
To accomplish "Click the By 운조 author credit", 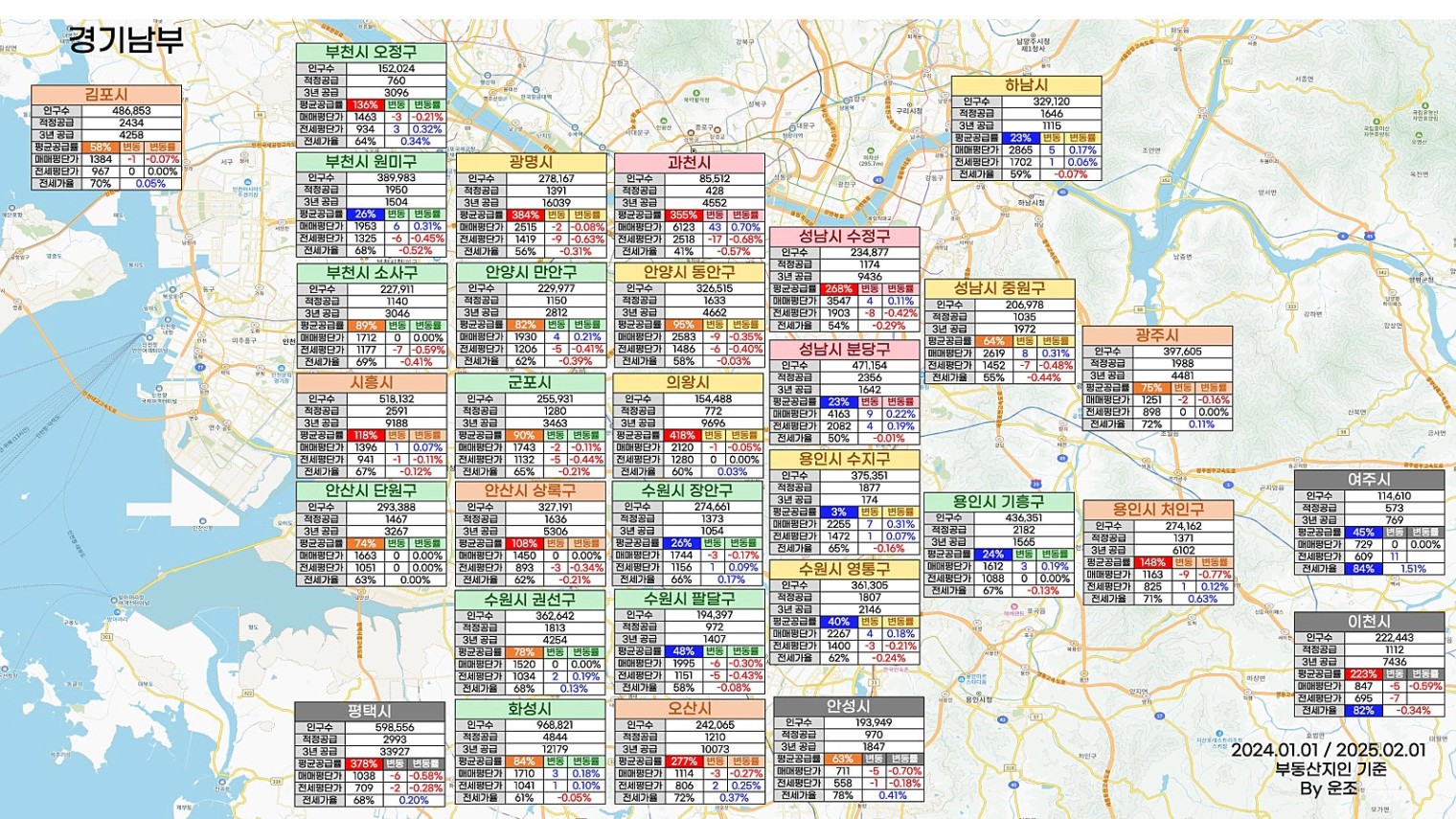I will [x=1329, y=789].
